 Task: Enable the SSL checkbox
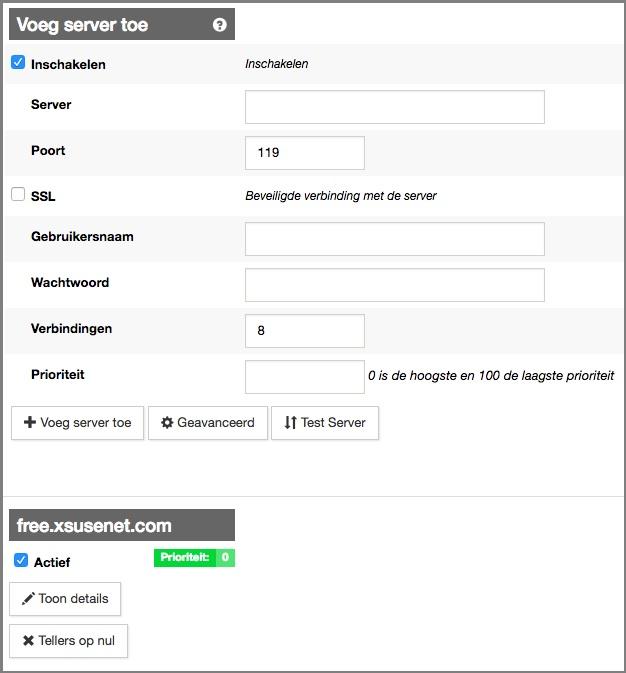[x=18, y=195]
